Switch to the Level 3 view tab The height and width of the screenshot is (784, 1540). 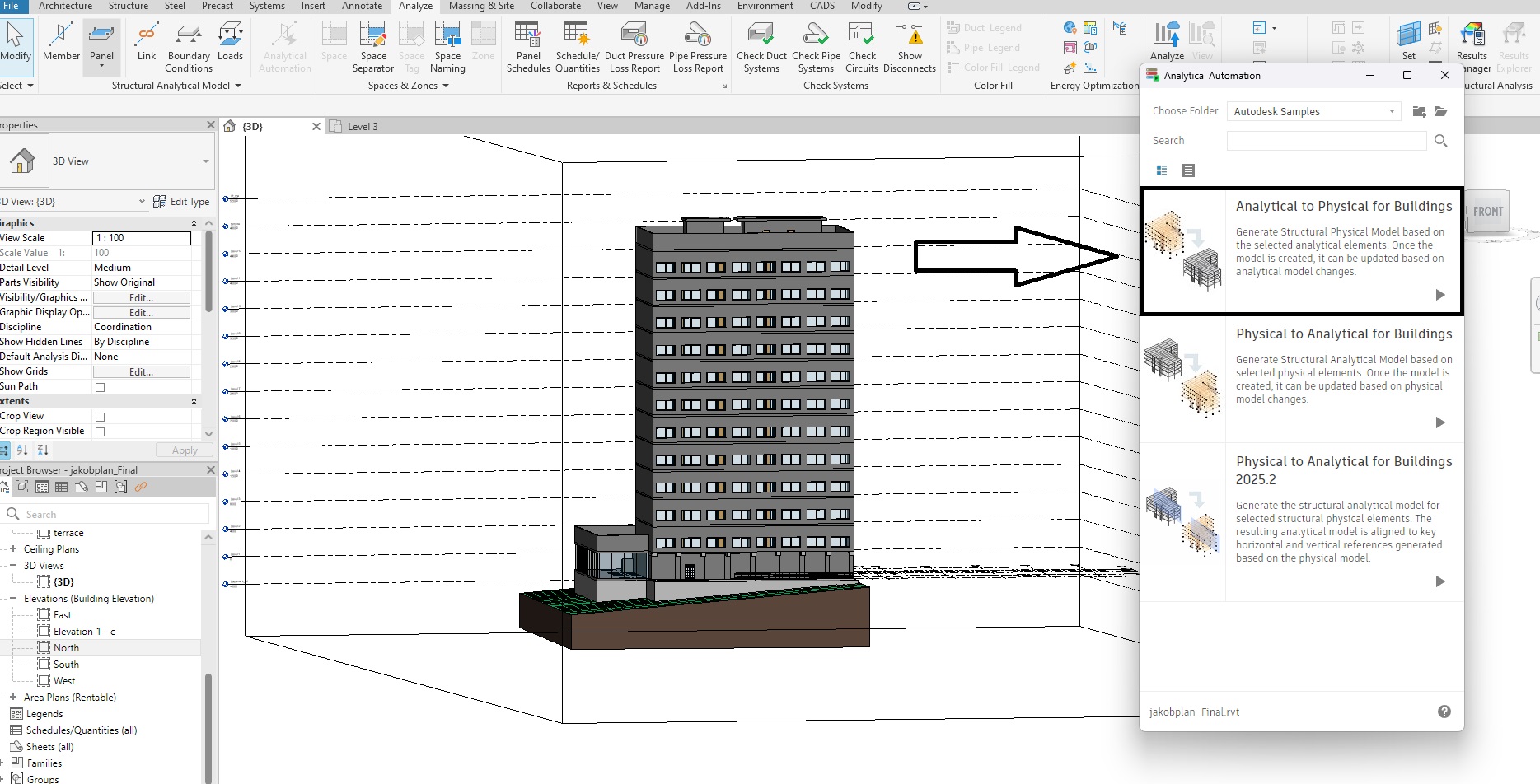tap(363, 126)
